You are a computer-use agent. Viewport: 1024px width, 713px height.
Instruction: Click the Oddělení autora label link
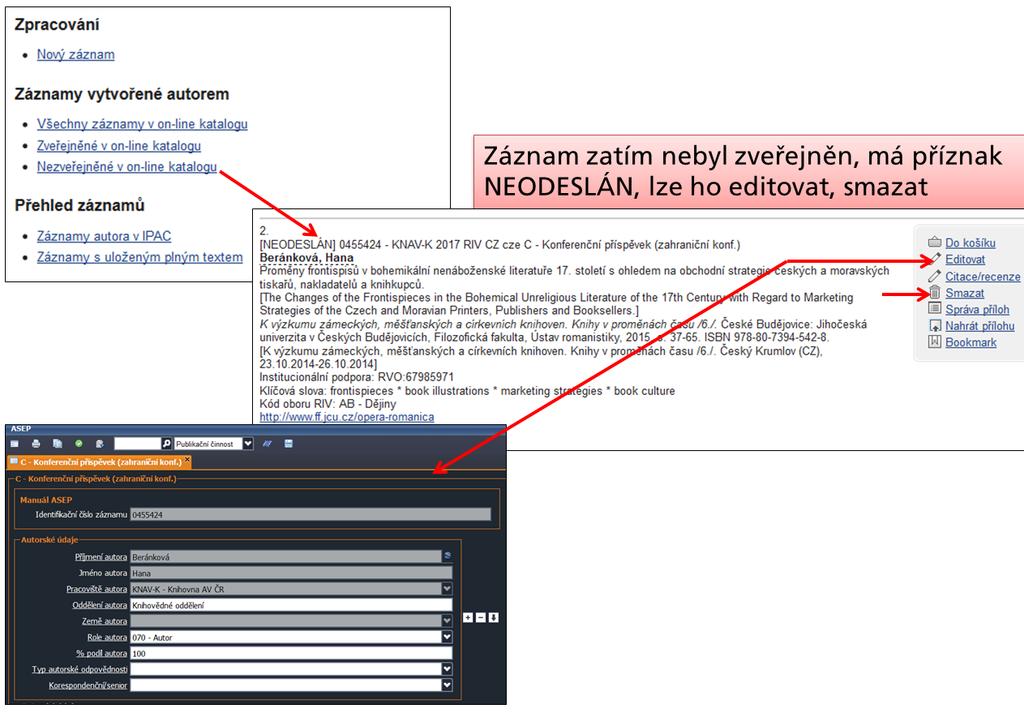(99, 605)
